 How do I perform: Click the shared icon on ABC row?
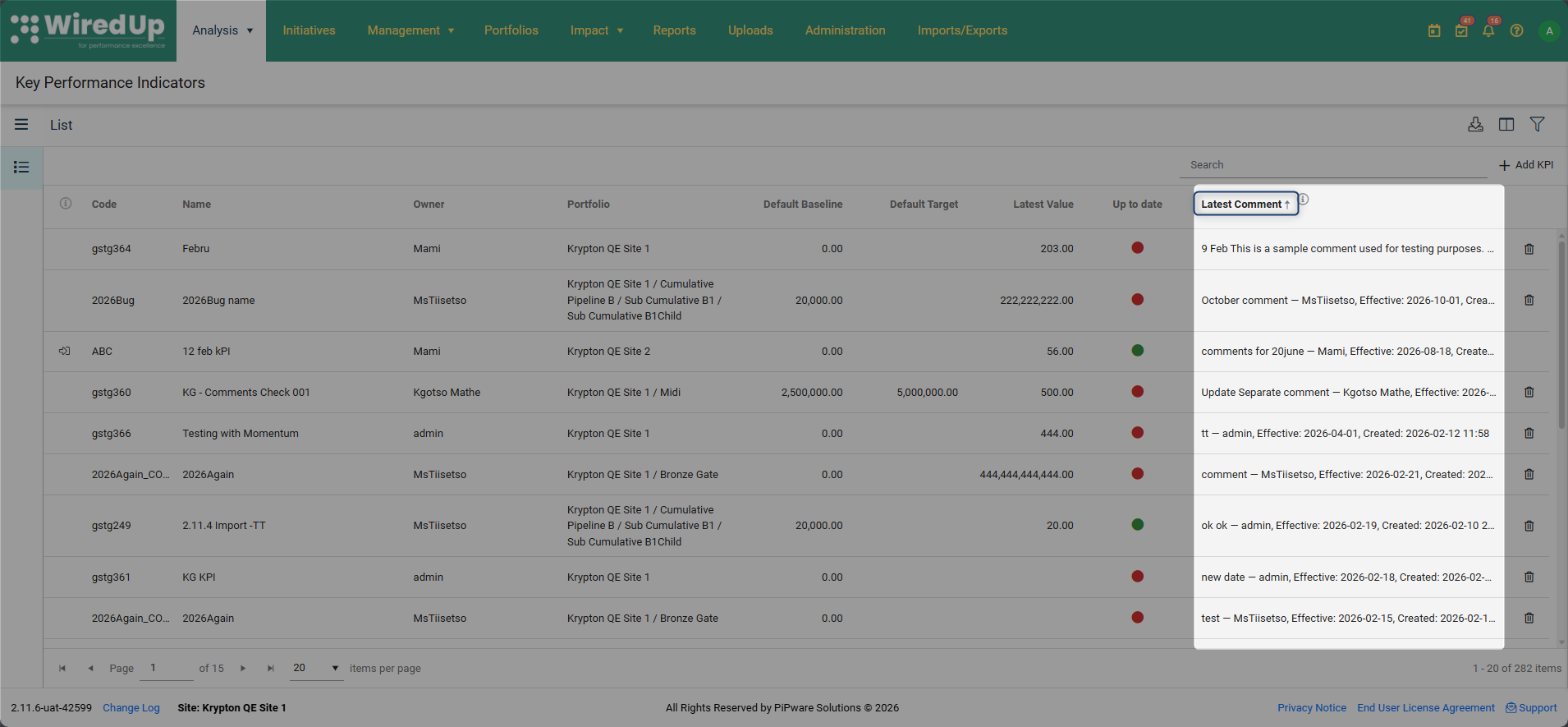tap(64, 351)
